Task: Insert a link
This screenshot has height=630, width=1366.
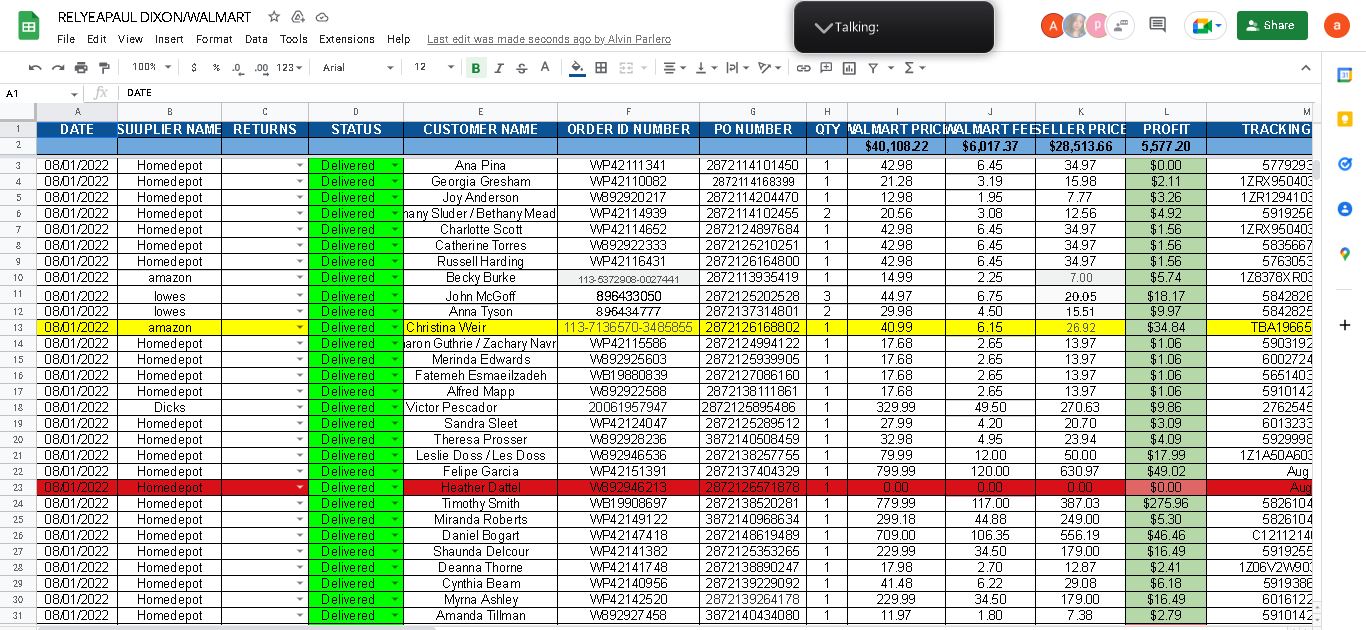Action: click(x=803, y=67)
